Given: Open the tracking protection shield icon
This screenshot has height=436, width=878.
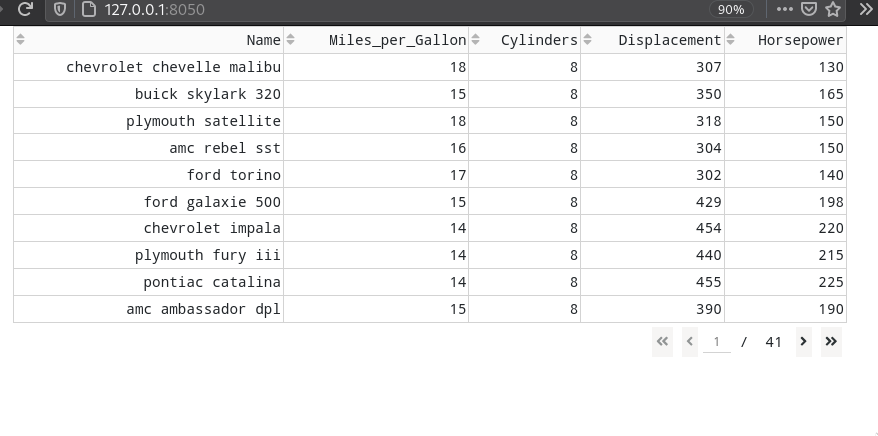Looking at the screenshot, I should [x=60, y=9].
